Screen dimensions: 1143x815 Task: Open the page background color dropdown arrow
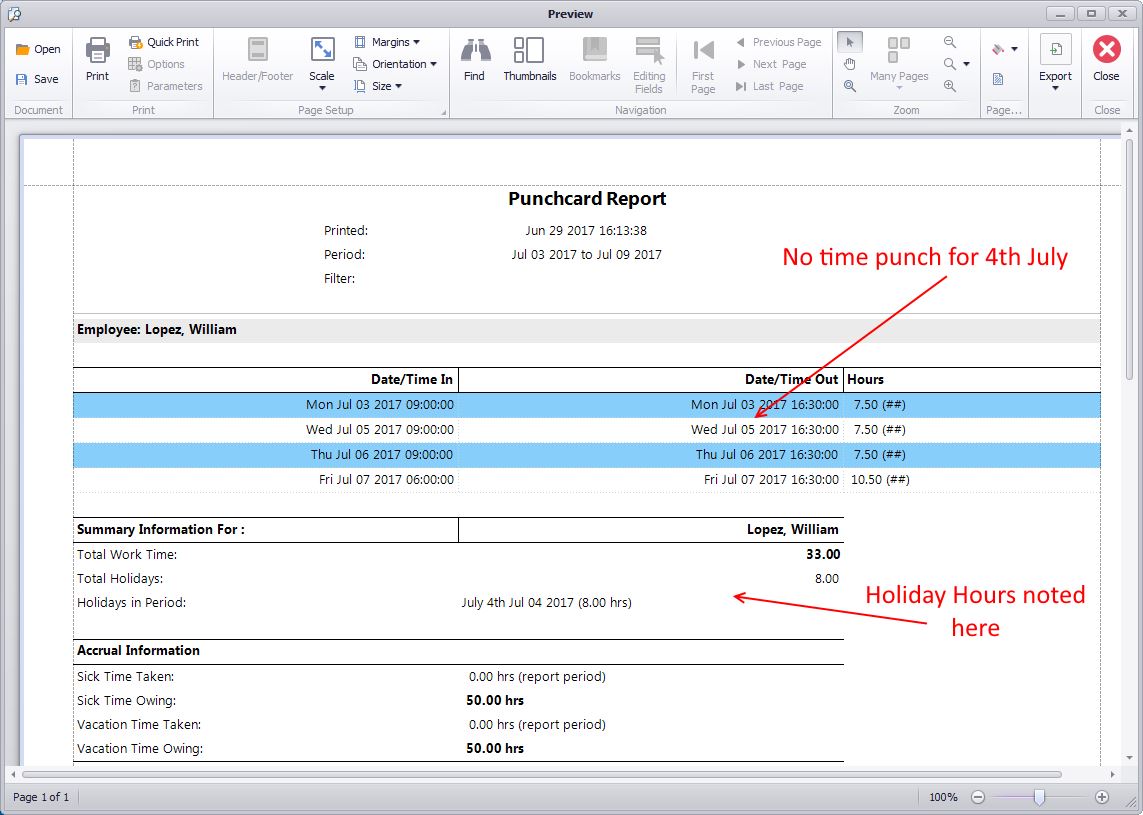click(1015, 50)
